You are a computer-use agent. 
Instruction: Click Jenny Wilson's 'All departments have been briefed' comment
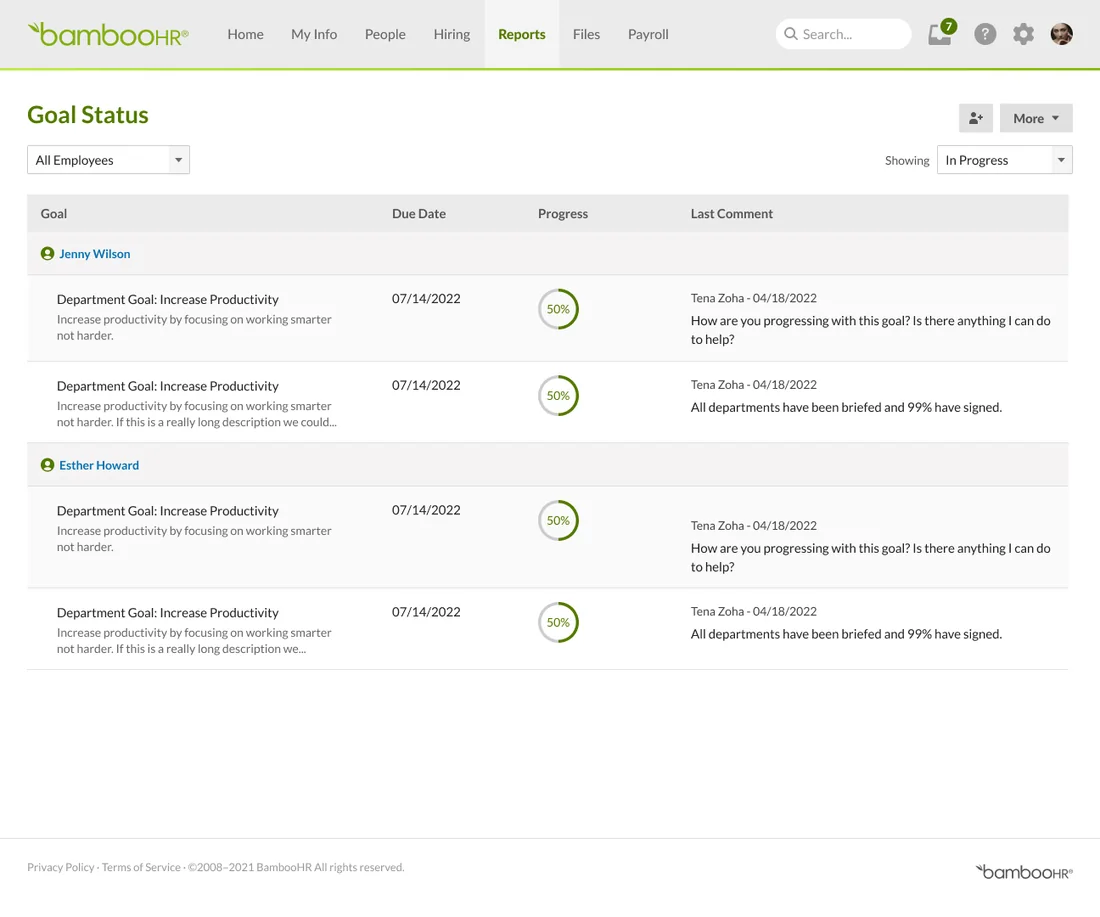coord(846,407)
